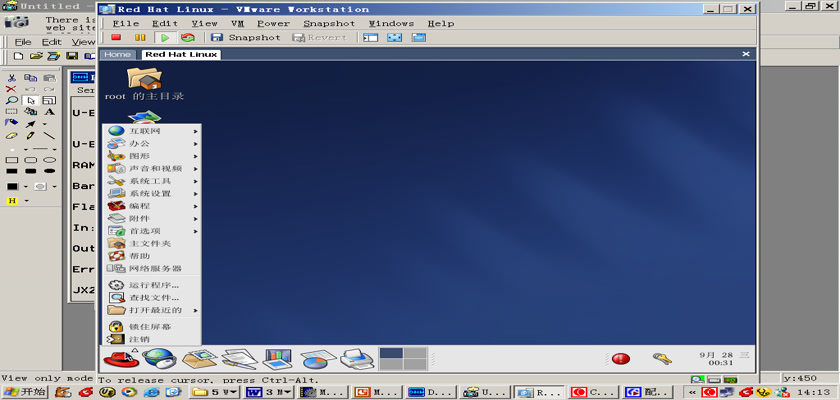840x400 pixels.
Task: Click the red alert notification icon in panel
Action: [621, 358]
